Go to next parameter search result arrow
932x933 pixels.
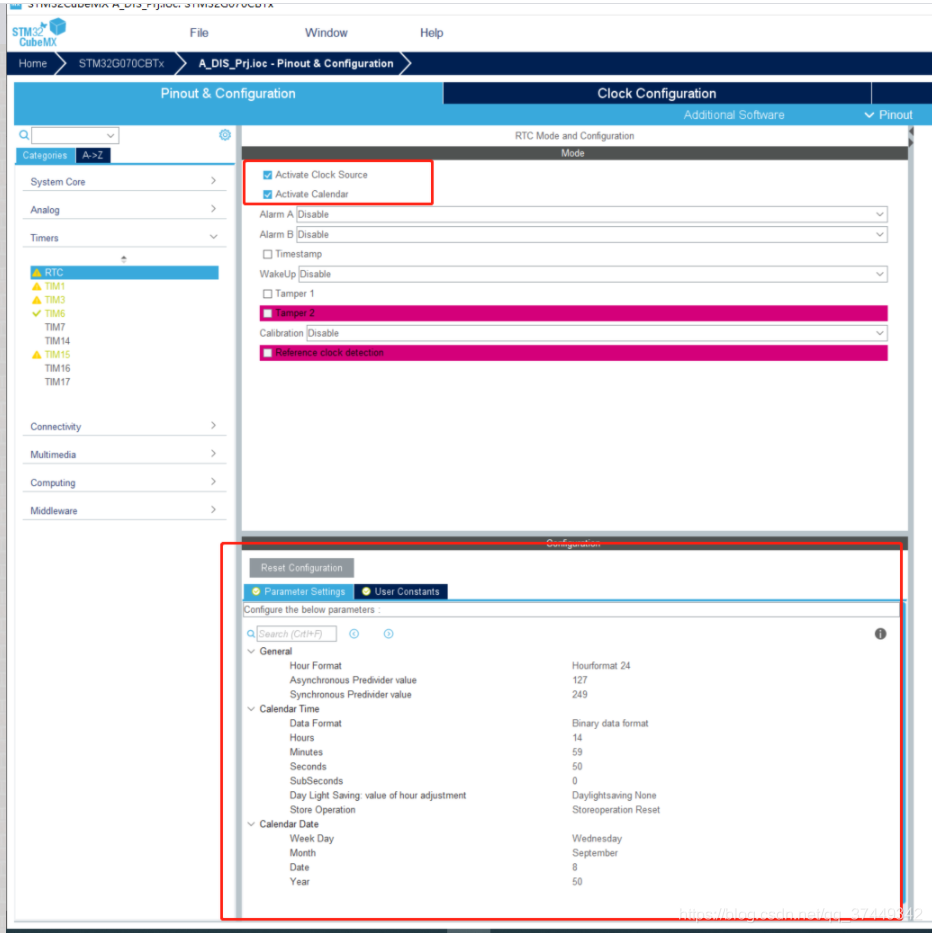(x=389, y=634)
